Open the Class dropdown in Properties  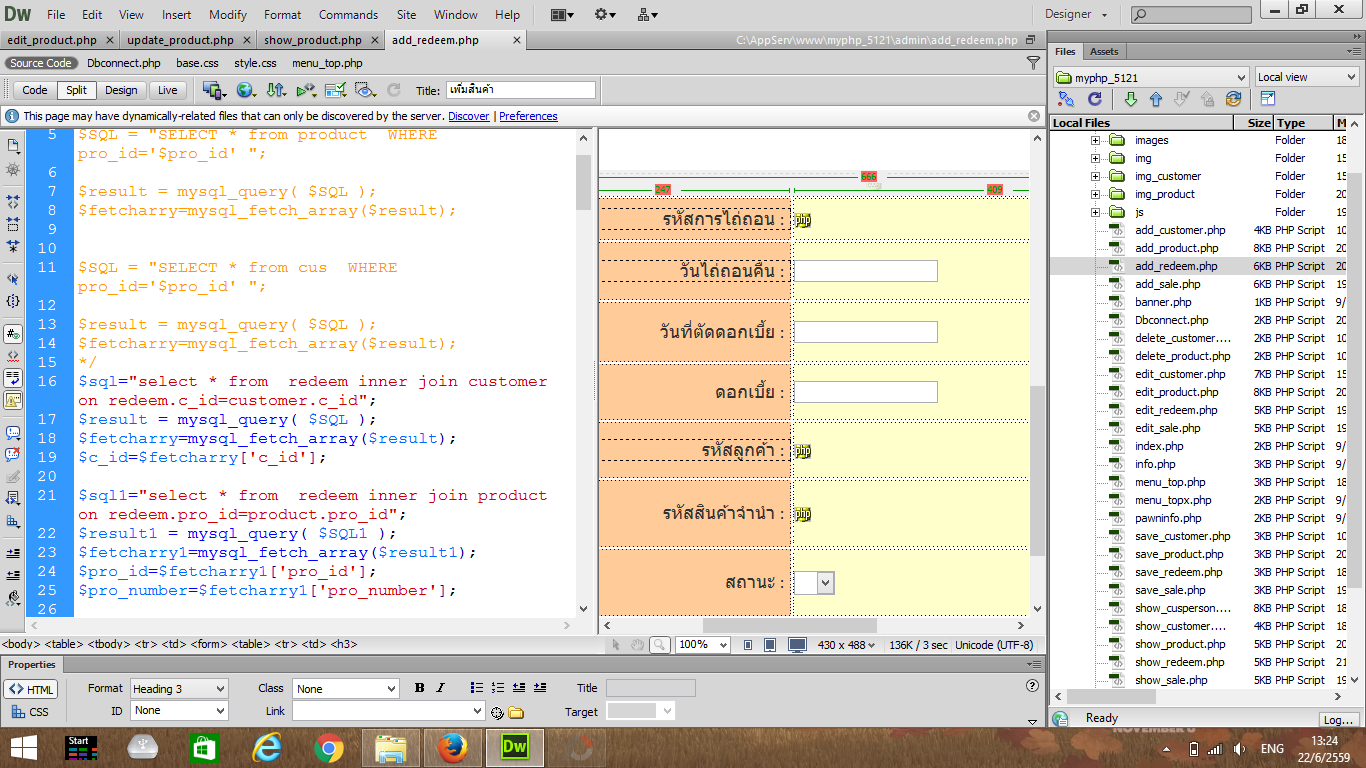[346, 689]
